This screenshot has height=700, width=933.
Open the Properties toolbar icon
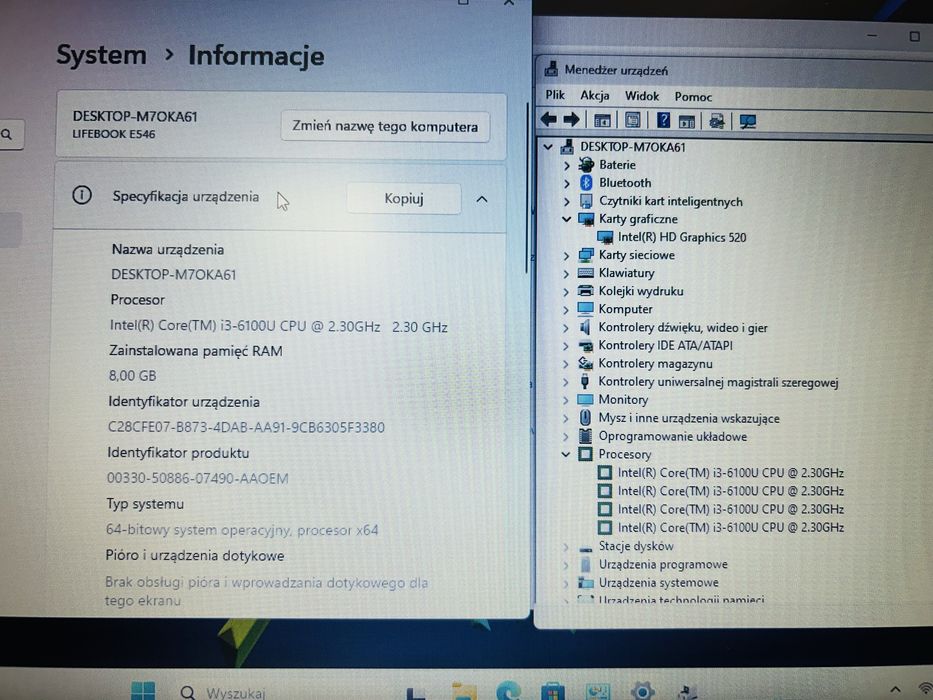[x=633, y=121]
